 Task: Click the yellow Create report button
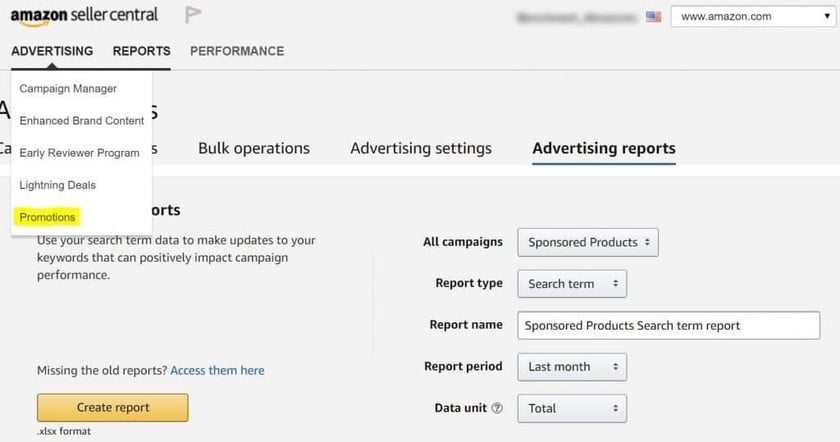pyautogui.click(x=112, y=408)
